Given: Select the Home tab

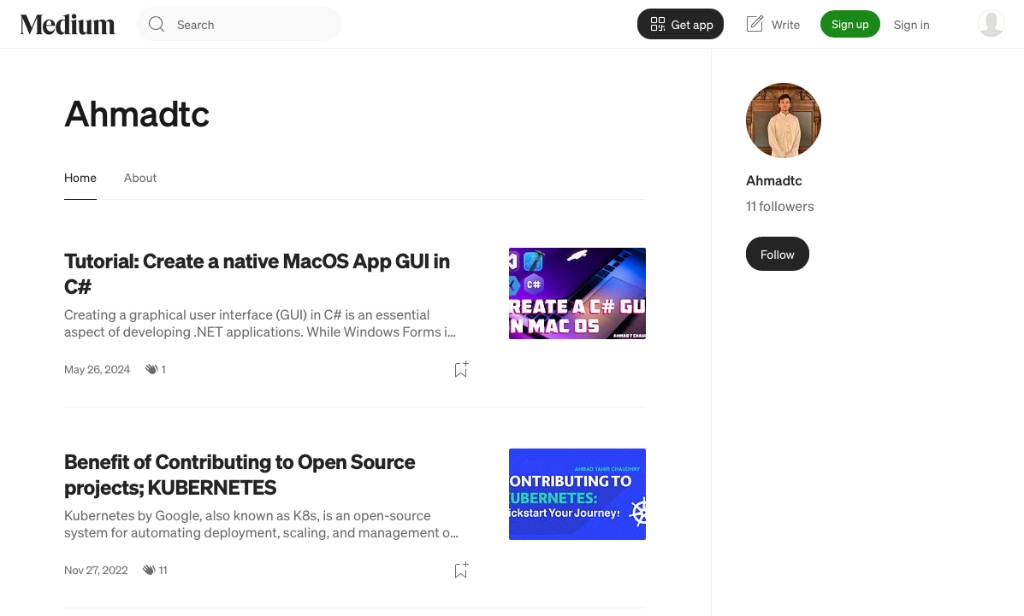Looking at the screenshot, I should tap(80, 178).
